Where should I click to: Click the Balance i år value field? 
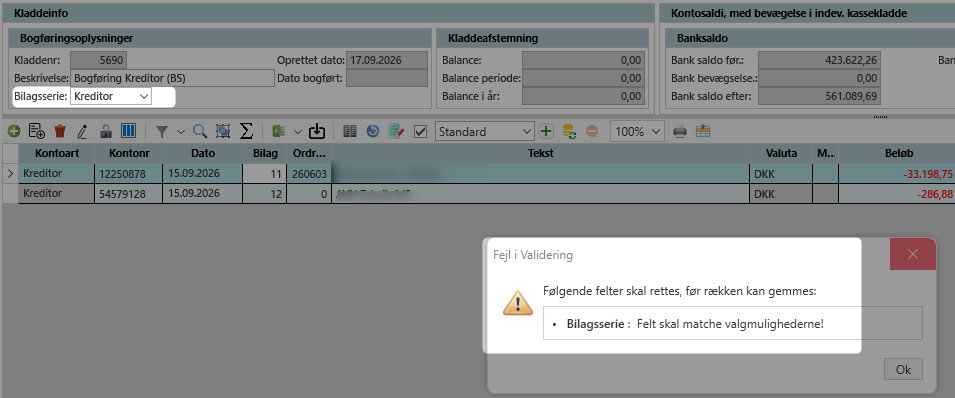click(583, 96)
